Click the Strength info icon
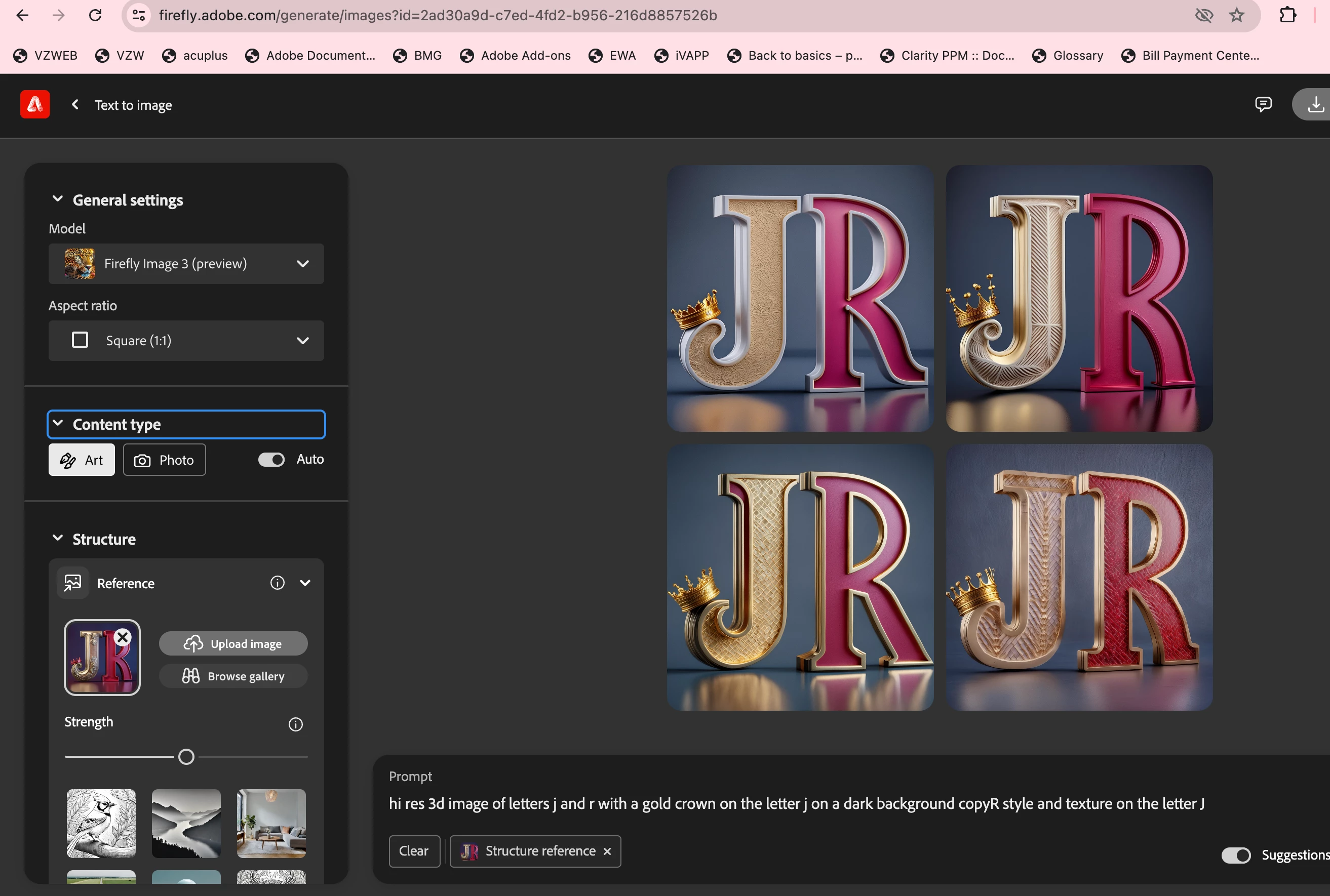The image size is (1330, 896). [295, 724]
